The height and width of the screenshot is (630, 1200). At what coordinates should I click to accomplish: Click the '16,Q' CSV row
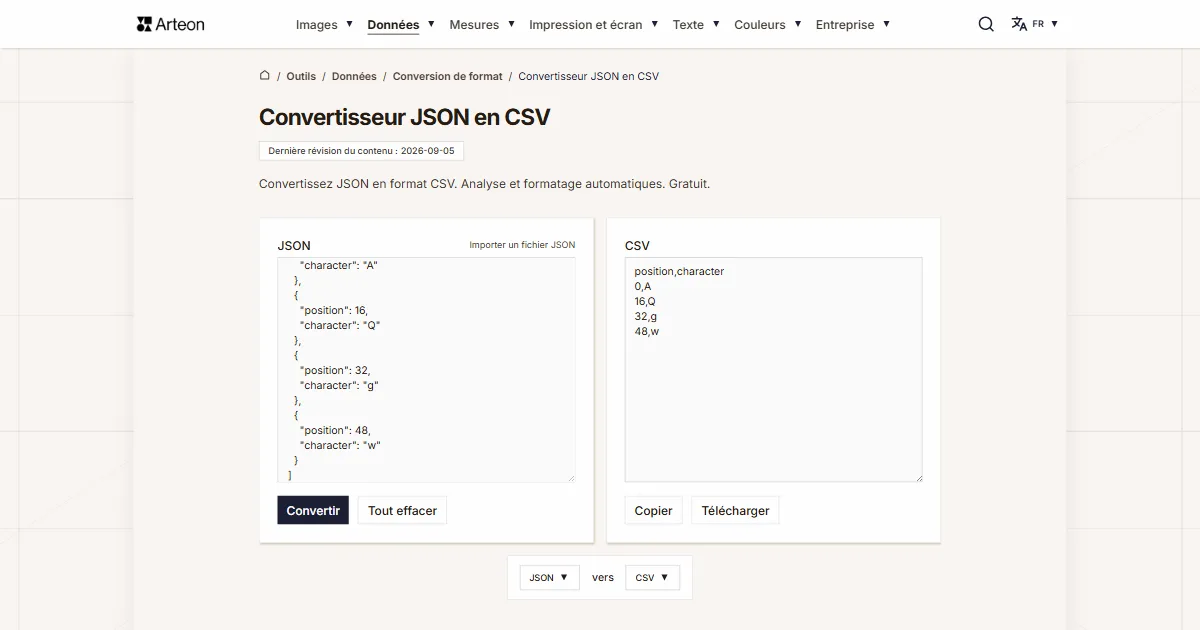coord(645,301)
